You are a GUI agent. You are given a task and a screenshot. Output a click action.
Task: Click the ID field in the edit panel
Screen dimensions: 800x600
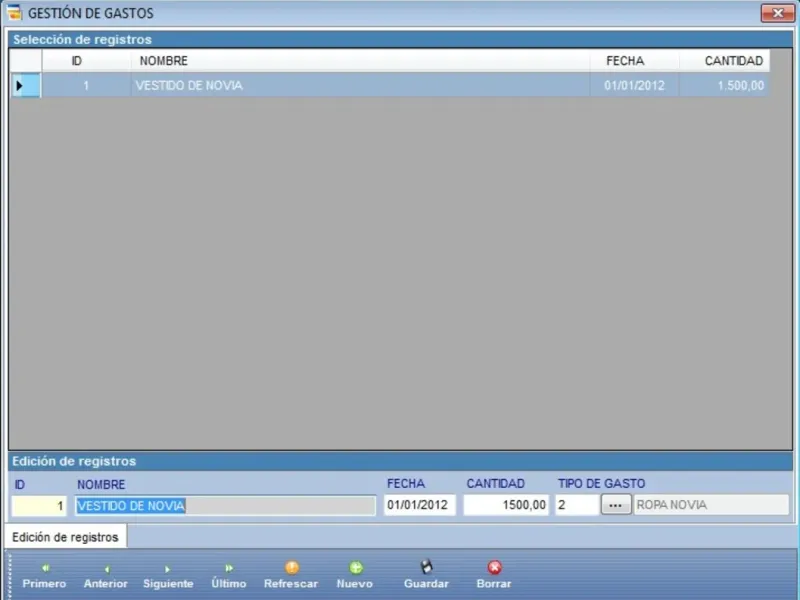pos(39,506)
